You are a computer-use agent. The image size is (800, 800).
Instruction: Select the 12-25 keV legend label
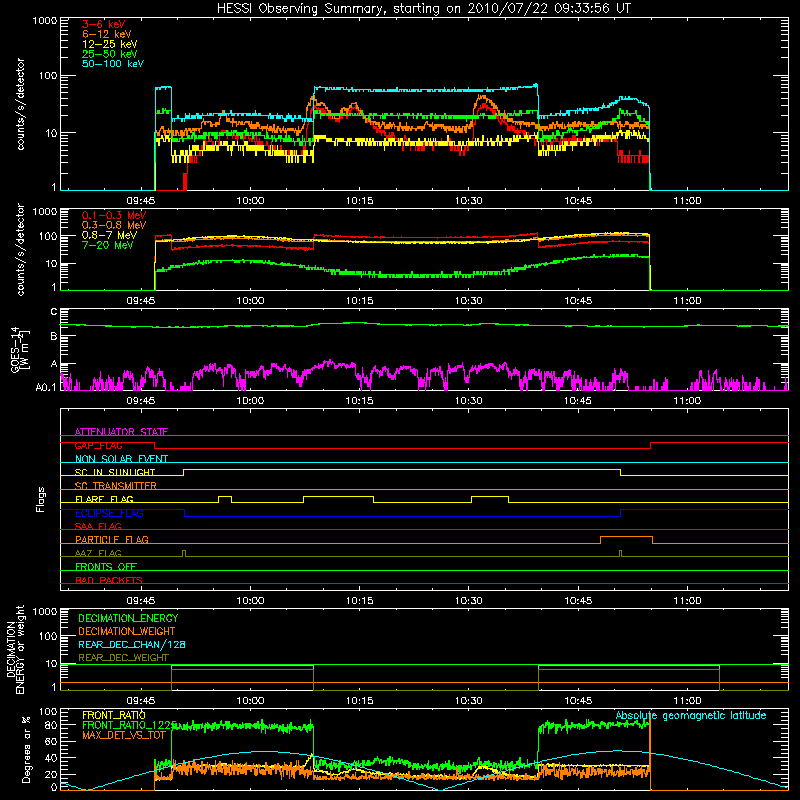click(x=110, y=44)
